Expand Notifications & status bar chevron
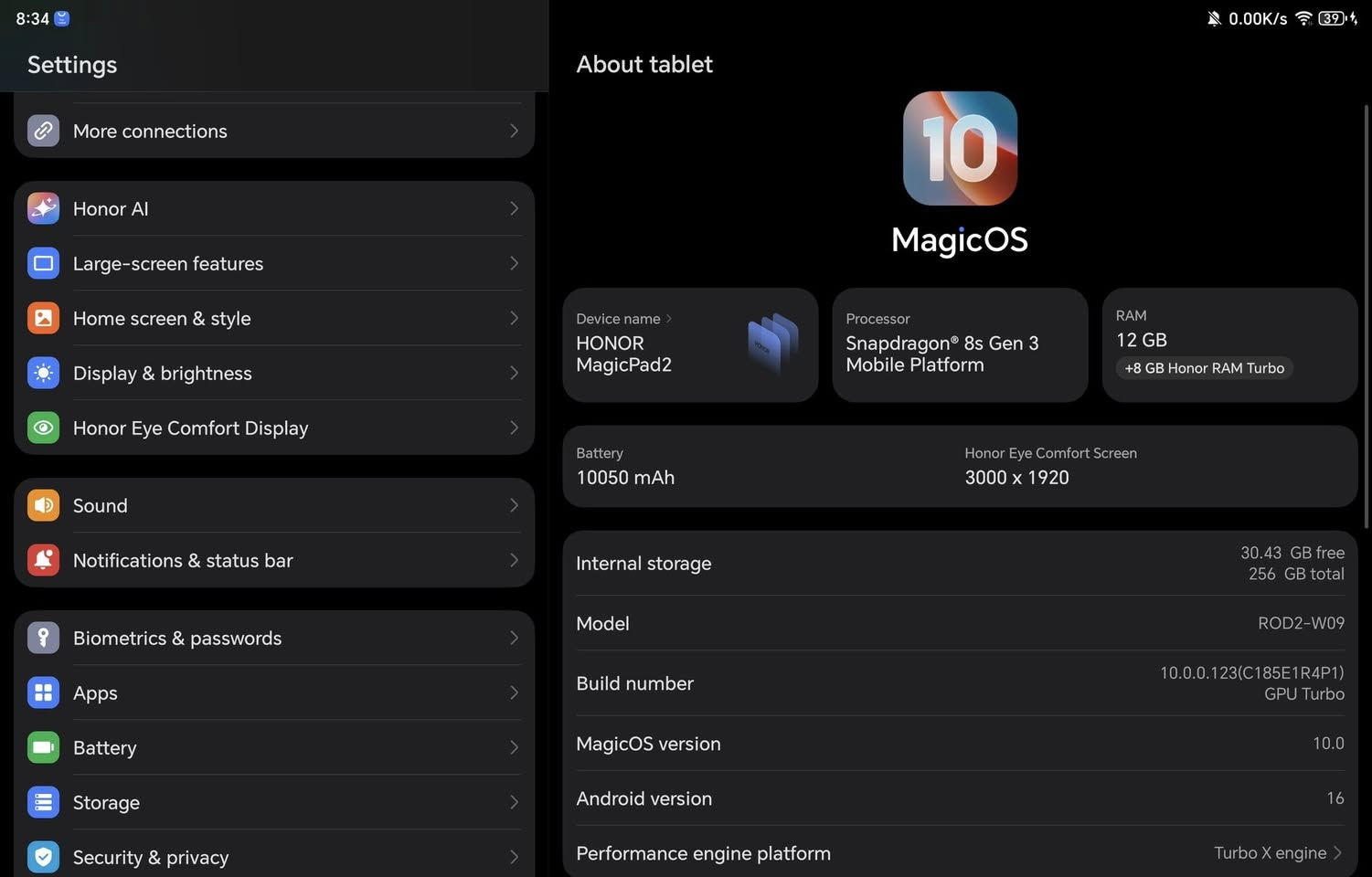The height and width of the screenshot is (877, 1372). (x=514, y=560)
